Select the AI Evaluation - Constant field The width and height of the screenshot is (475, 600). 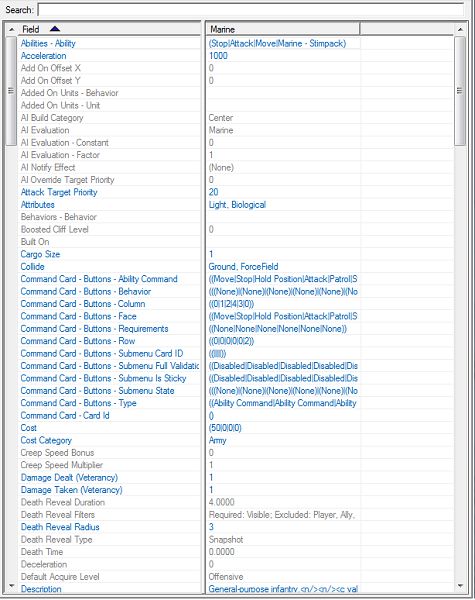click(109, 143)
